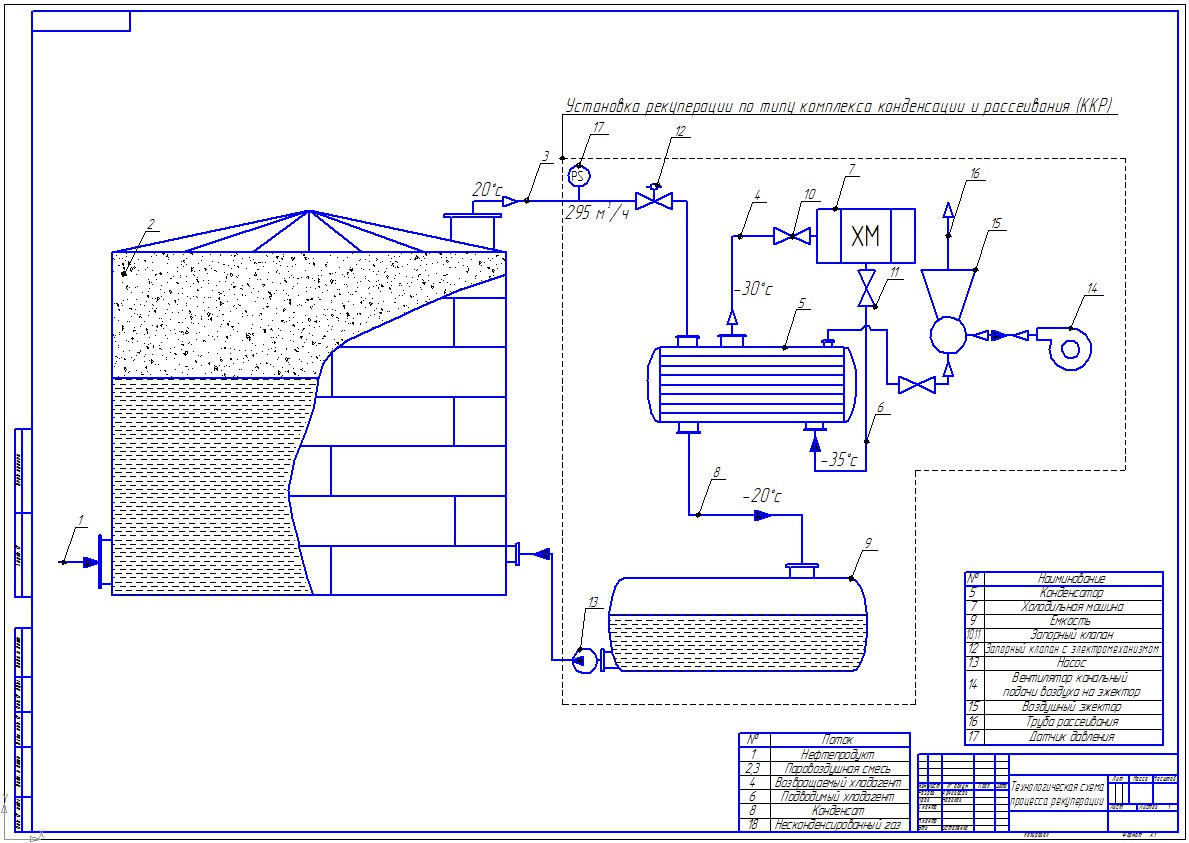Viewport: 1189px width, 843px height.
Task: Click callout number 3 on vapor line
Action: (545, 156)
